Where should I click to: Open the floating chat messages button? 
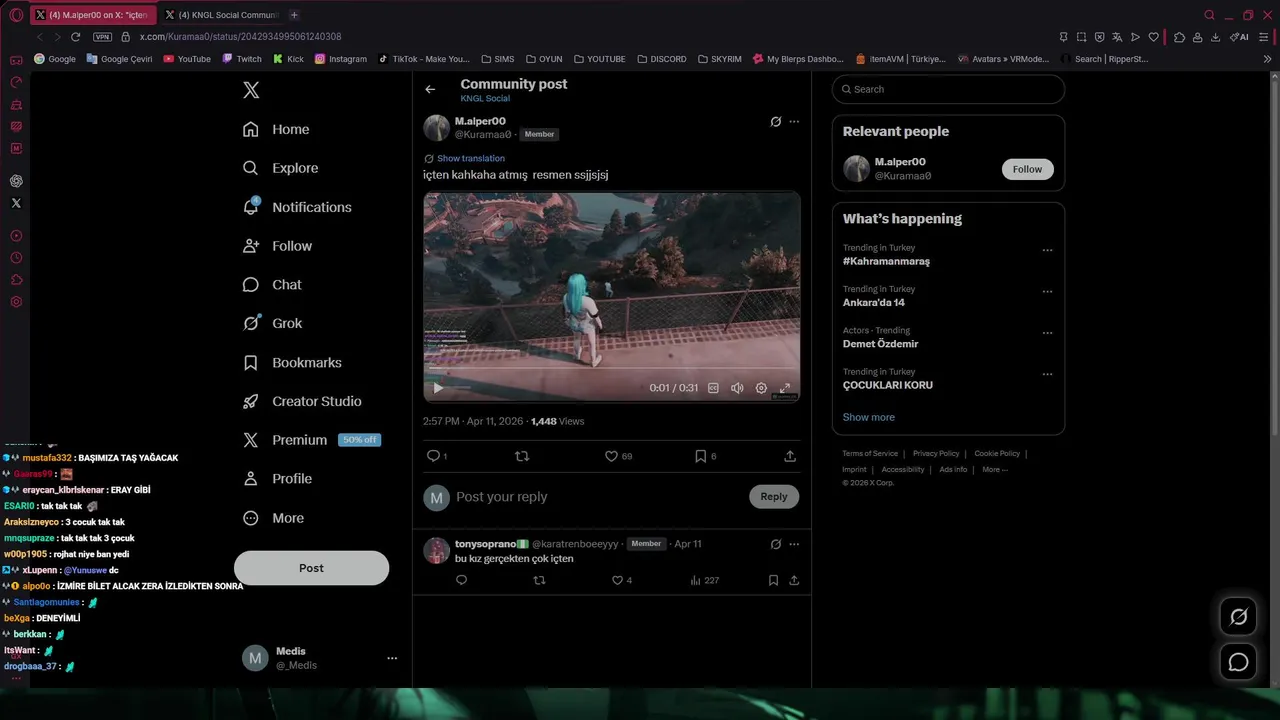tap(1238, 662)
